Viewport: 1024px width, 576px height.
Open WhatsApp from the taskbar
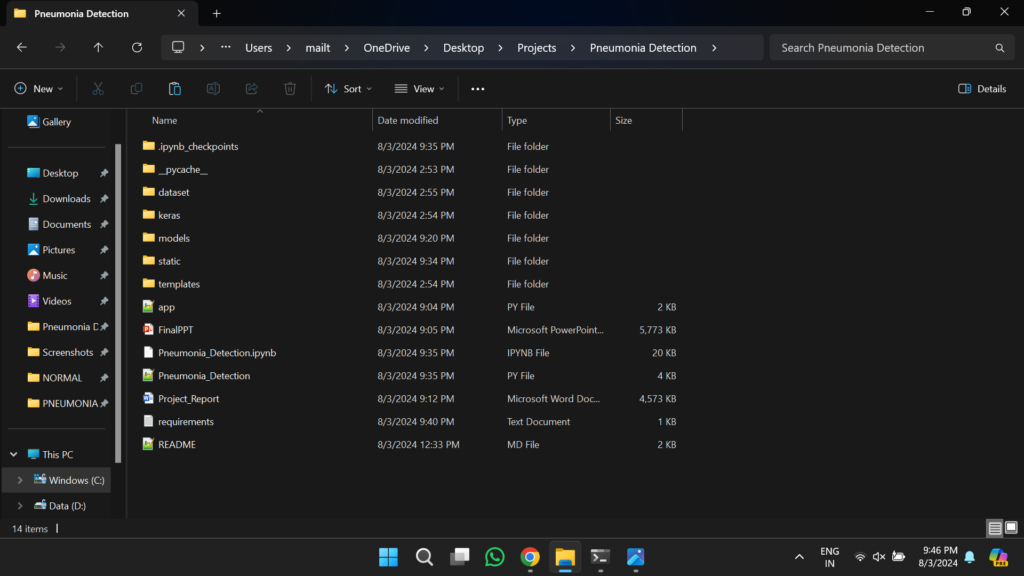coord(494,557)
